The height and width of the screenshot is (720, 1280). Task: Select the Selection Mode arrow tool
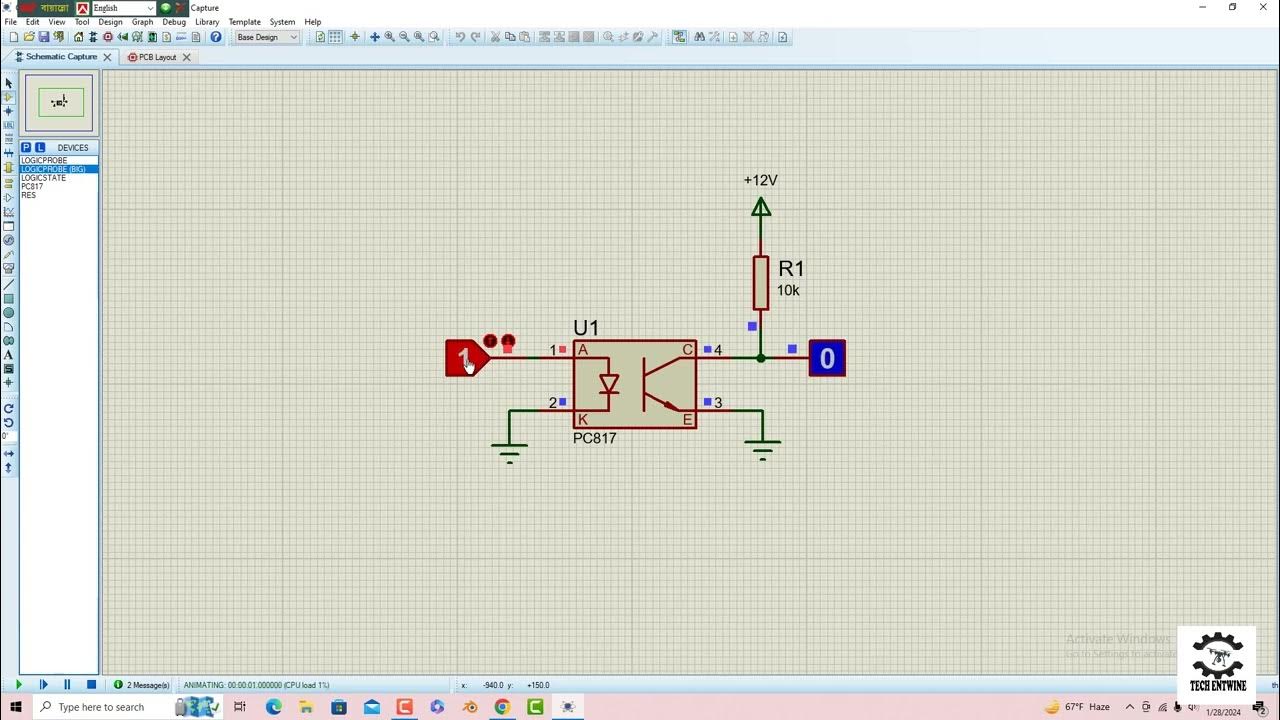pyautogui.click(x=9, y=83)
